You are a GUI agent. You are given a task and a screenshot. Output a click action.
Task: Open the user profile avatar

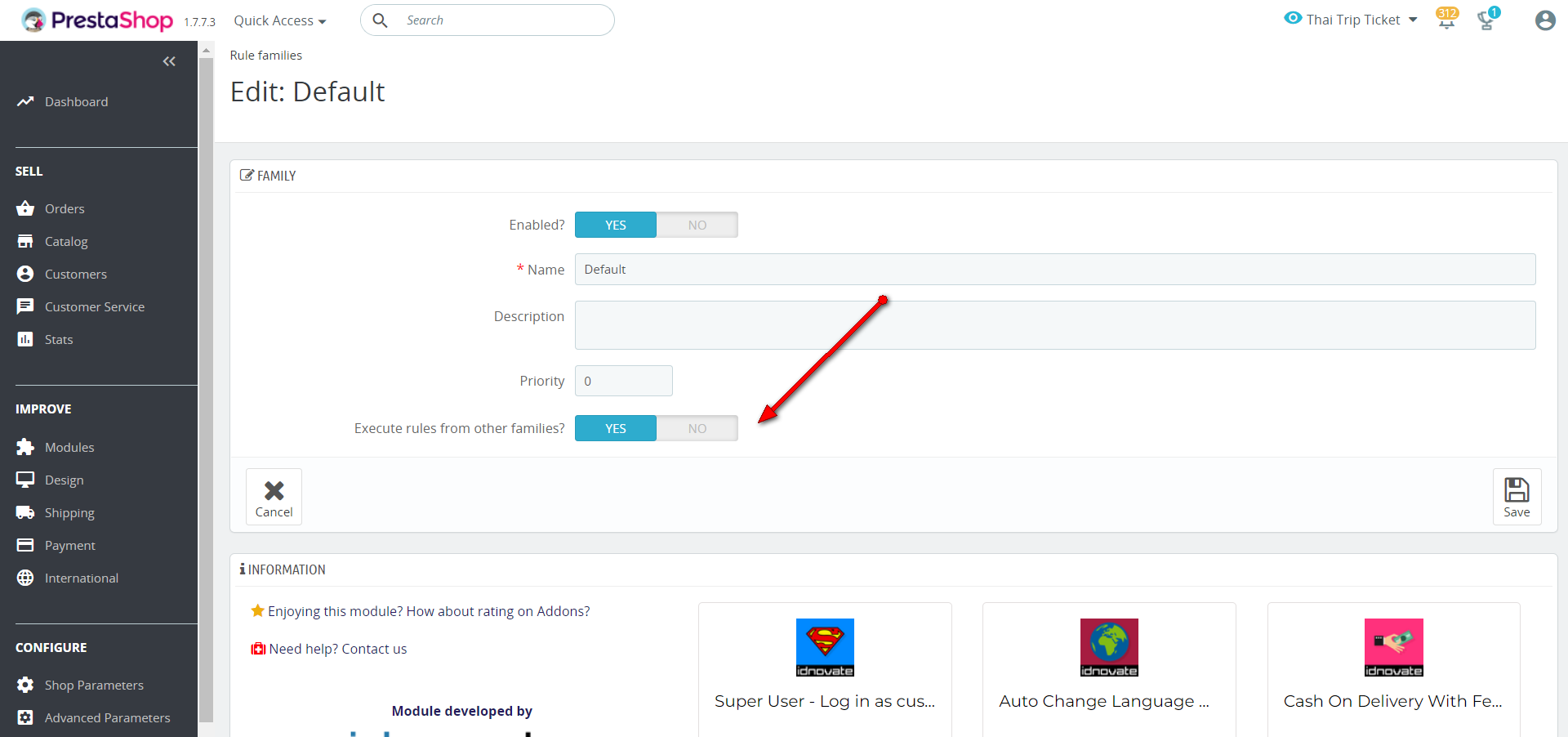[x=1545, y=20]
